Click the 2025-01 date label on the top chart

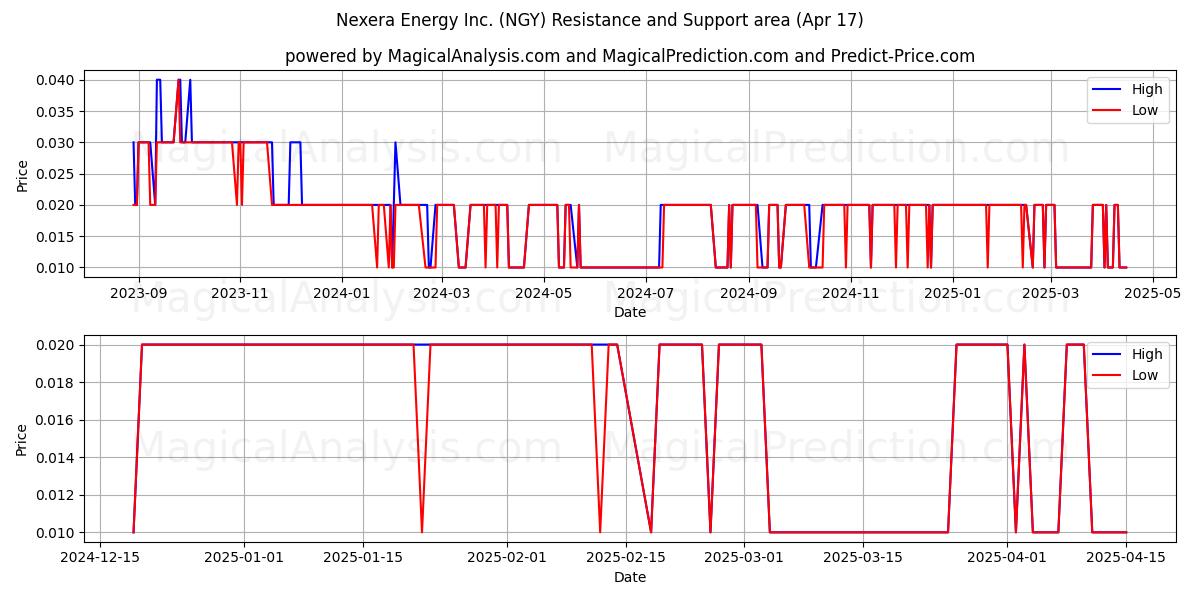coord(953,293)
